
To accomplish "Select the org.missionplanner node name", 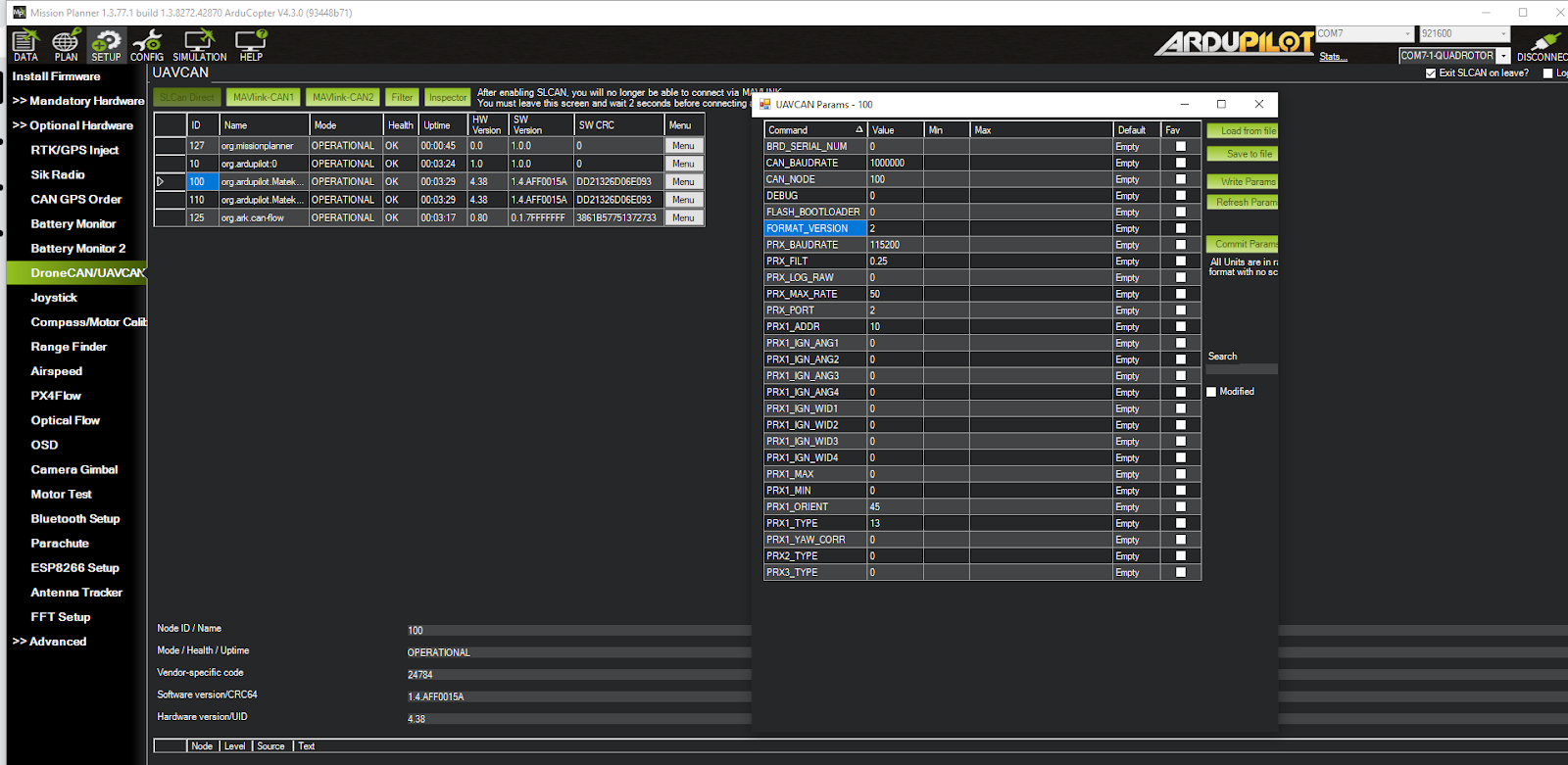I will click(264, 146).
